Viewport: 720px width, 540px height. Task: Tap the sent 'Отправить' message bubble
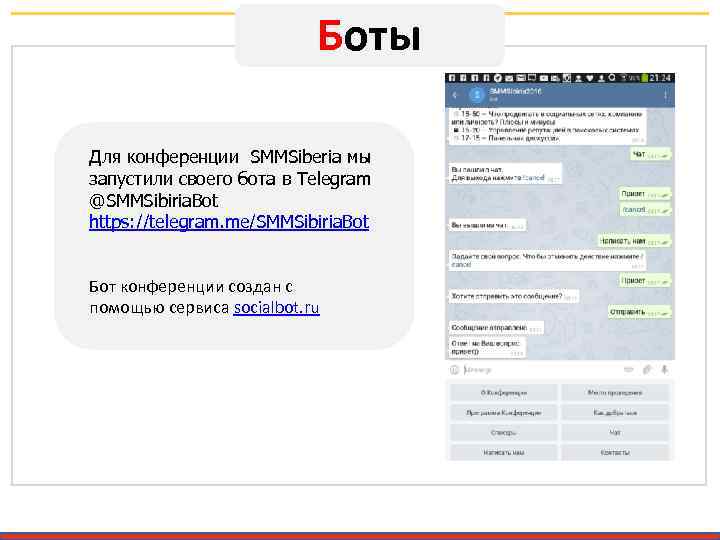point(640,312)
